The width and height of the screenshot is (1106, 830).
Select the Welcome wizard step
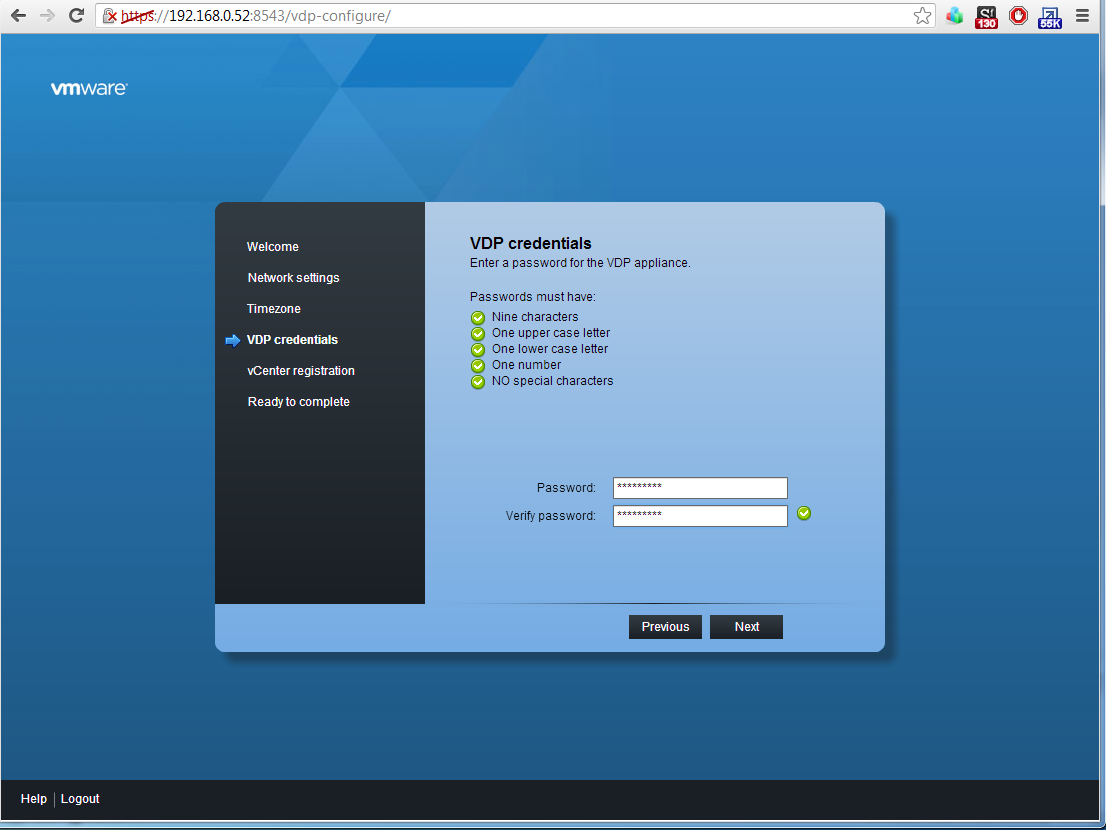[272, 247]
